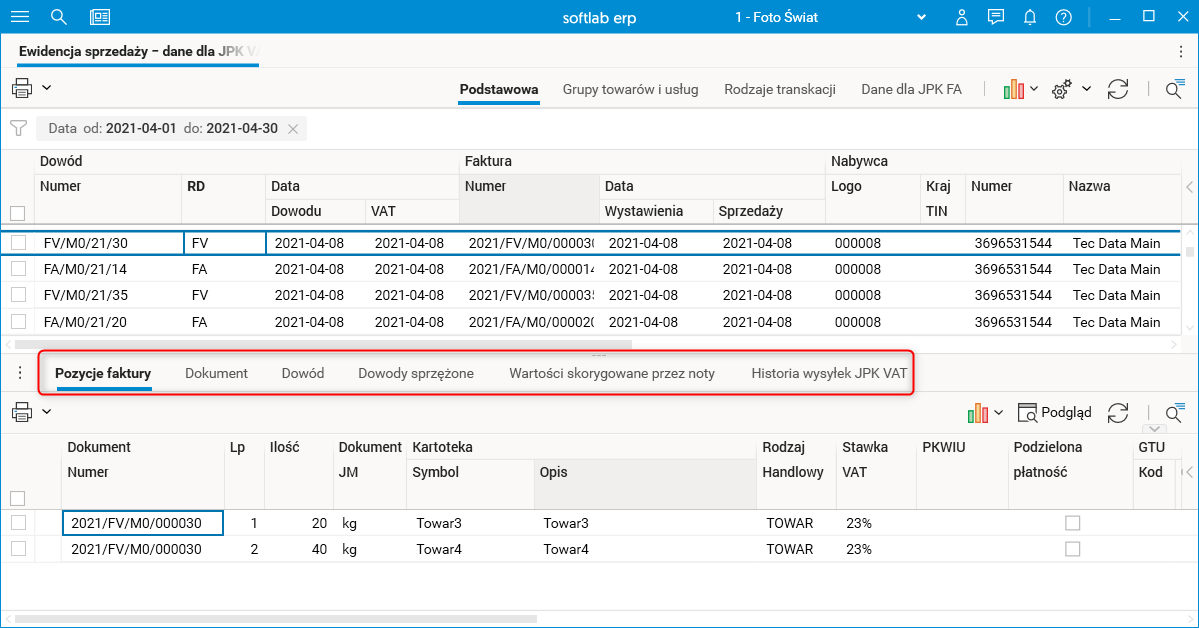
Task: Click the upper table vertical scrollbar
Action: 1189,251
